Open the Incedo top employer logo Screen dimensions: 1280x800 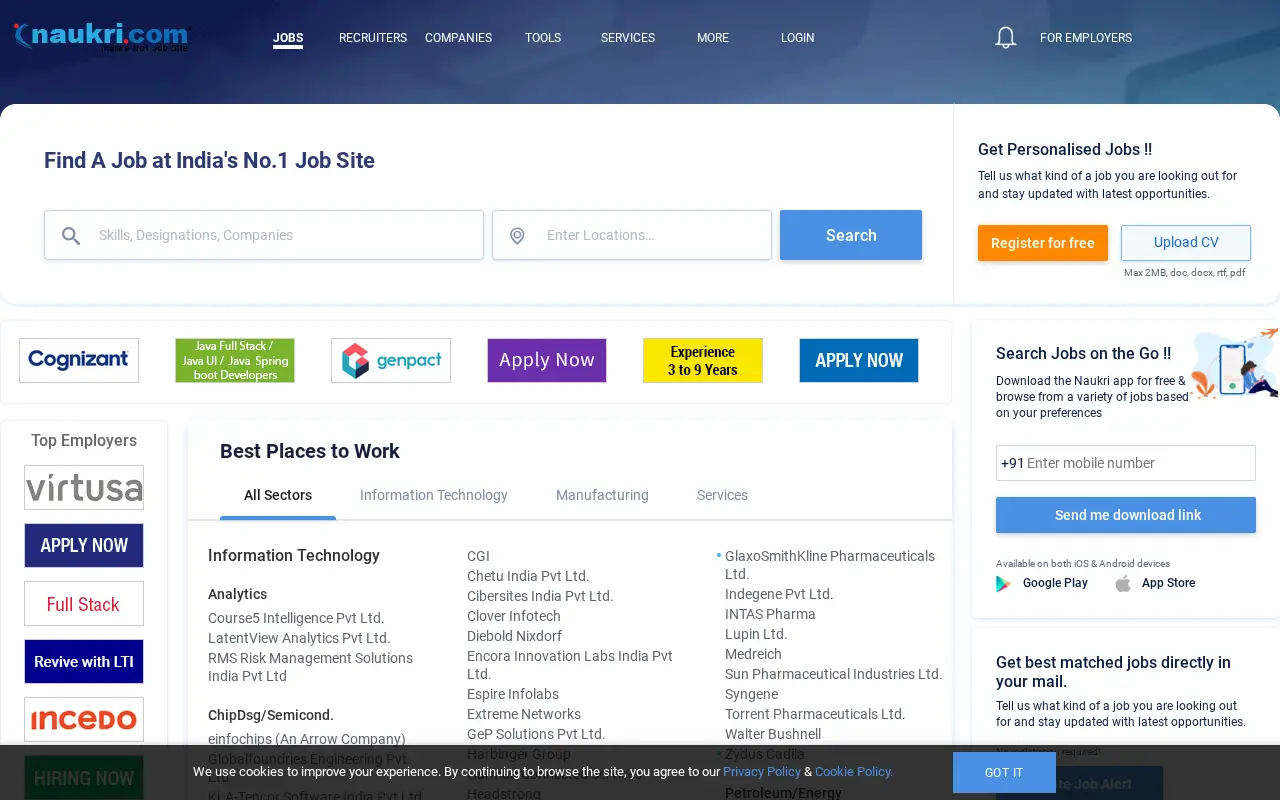point(84,719)
